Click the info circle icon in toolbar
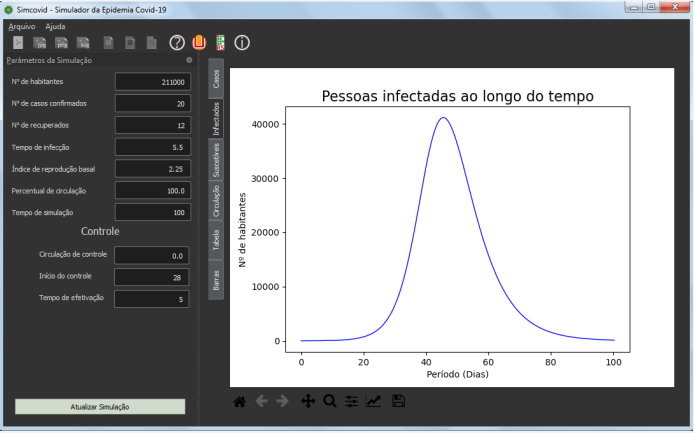694x433 pixels. (241, 43)
